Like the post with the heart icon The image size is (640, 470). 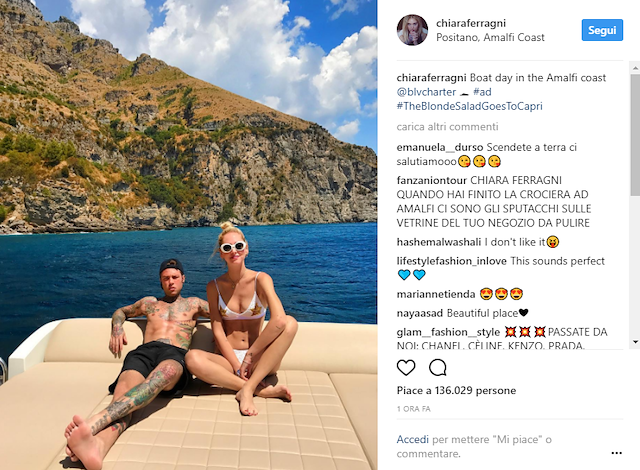click(x=406, y=368)
